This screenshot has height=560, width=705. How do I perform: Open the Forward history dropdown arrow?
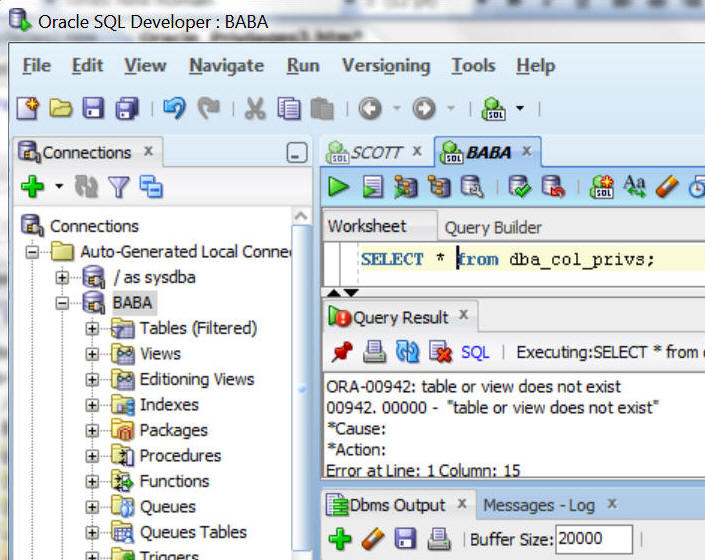[x=451, y=108]
